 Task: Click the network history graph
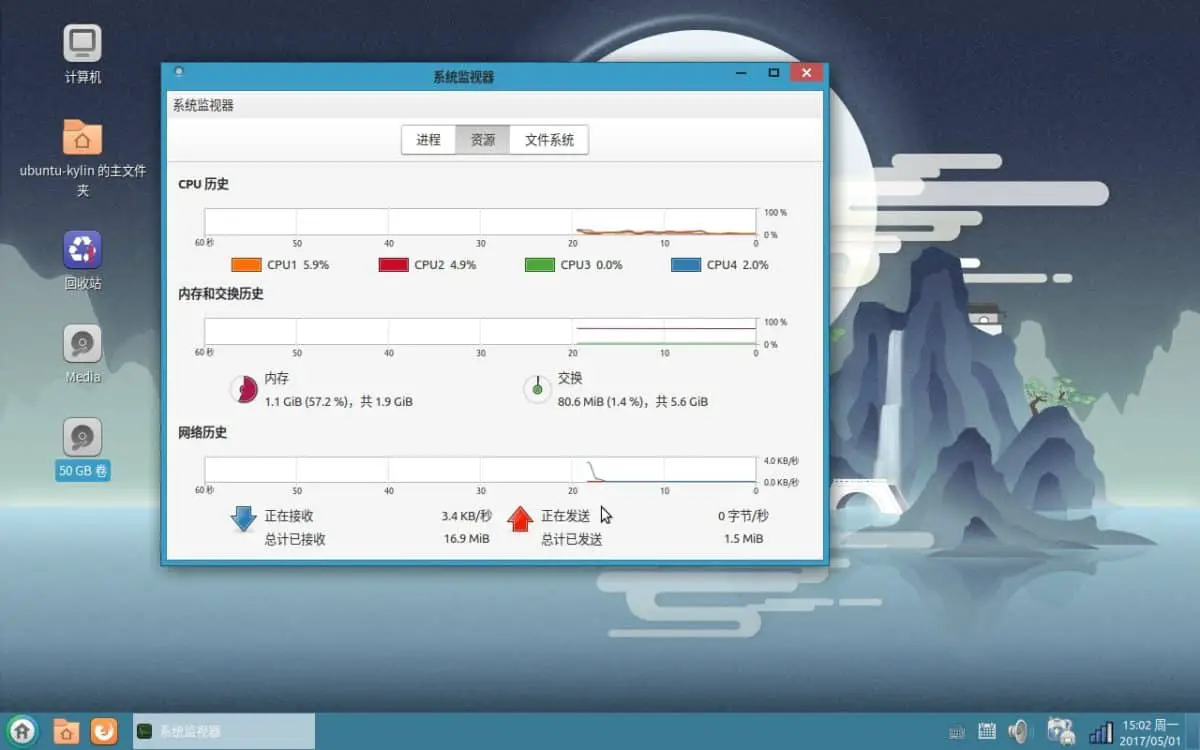pos(480,470)
